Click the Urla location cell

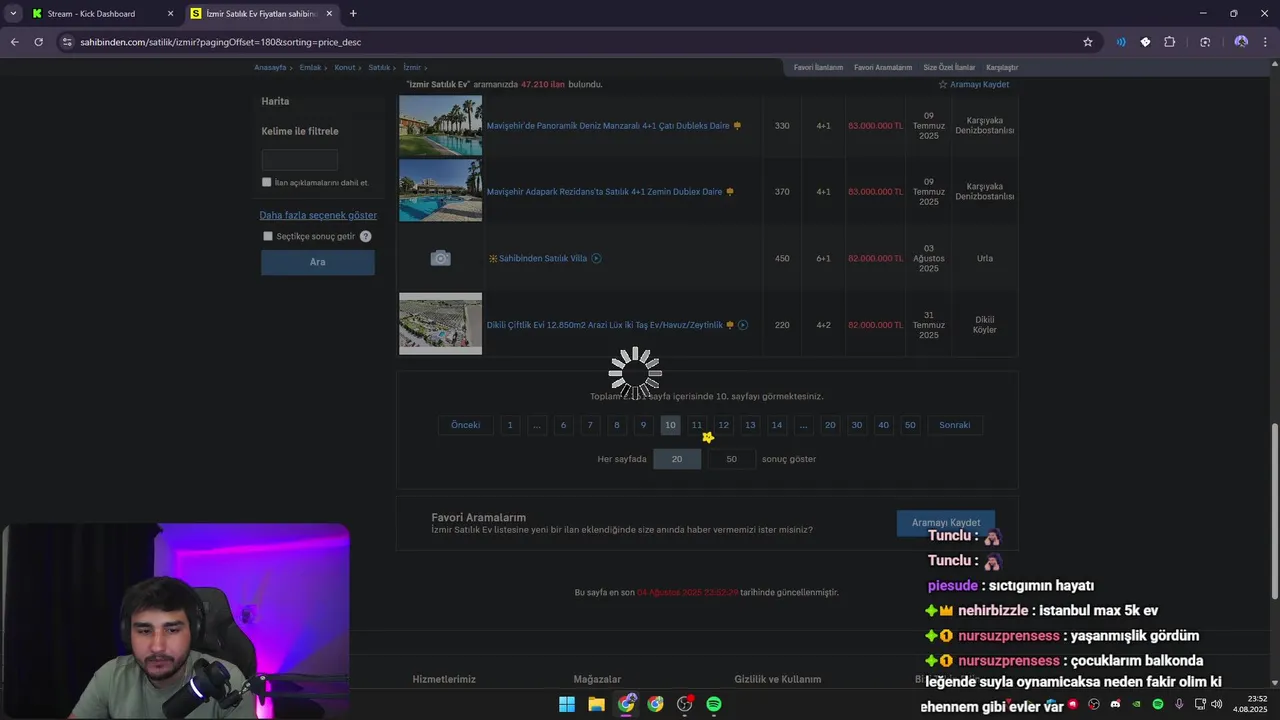pyautogui.click(x=985, y=258)
